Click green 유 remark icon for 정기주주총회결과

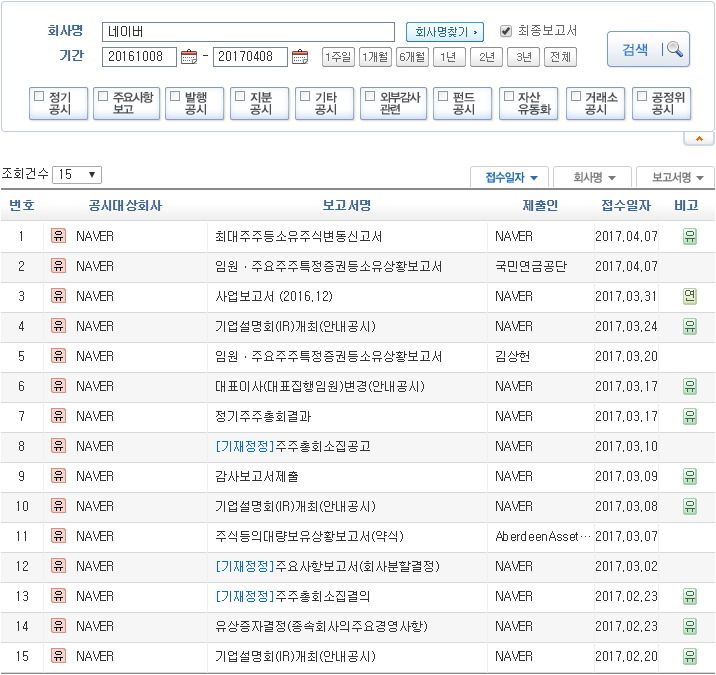(x=690, y=416)
